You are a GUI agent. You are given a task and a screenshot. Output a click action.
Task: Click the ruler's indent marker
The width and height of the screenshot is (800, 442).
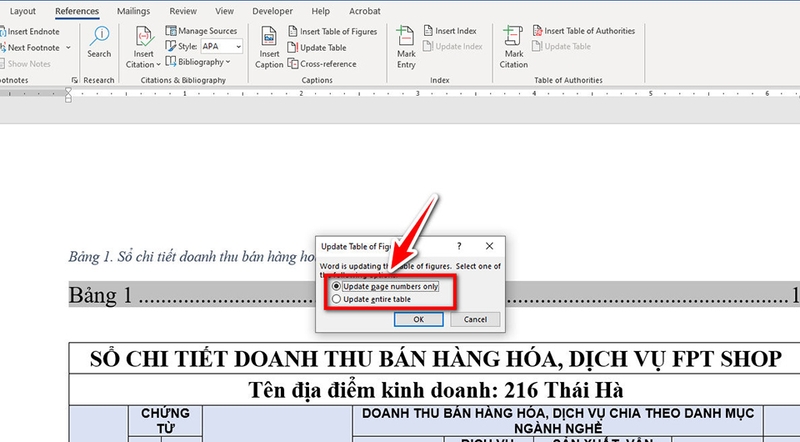click(68, 94)
